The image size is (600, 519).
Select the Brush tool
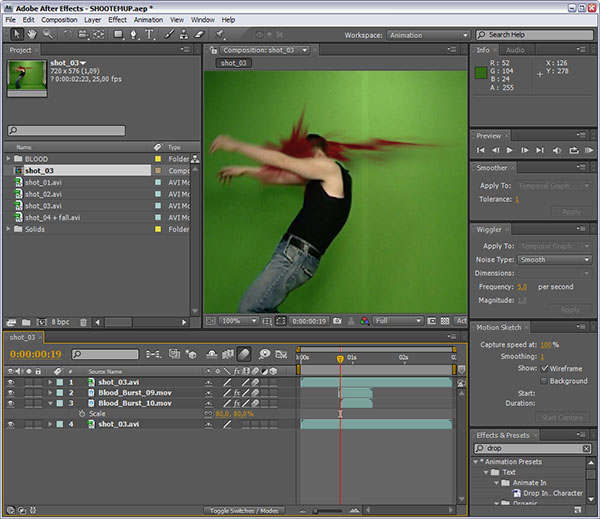[167, 34]
